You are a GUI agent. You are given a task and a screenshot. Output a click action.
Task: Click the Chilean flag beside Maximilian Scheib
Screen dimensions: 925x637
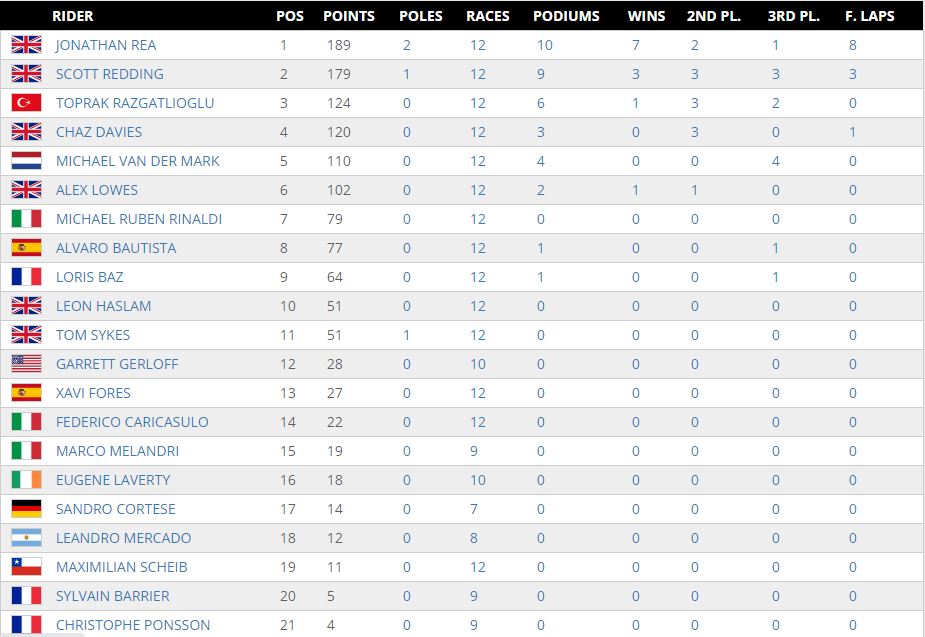(x=27, y=566)
